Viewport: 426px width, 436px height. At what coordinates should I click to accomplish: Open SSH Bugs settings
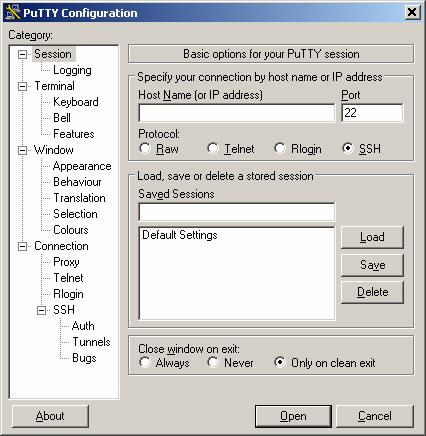pyautogui.click(x=84, y=358)
